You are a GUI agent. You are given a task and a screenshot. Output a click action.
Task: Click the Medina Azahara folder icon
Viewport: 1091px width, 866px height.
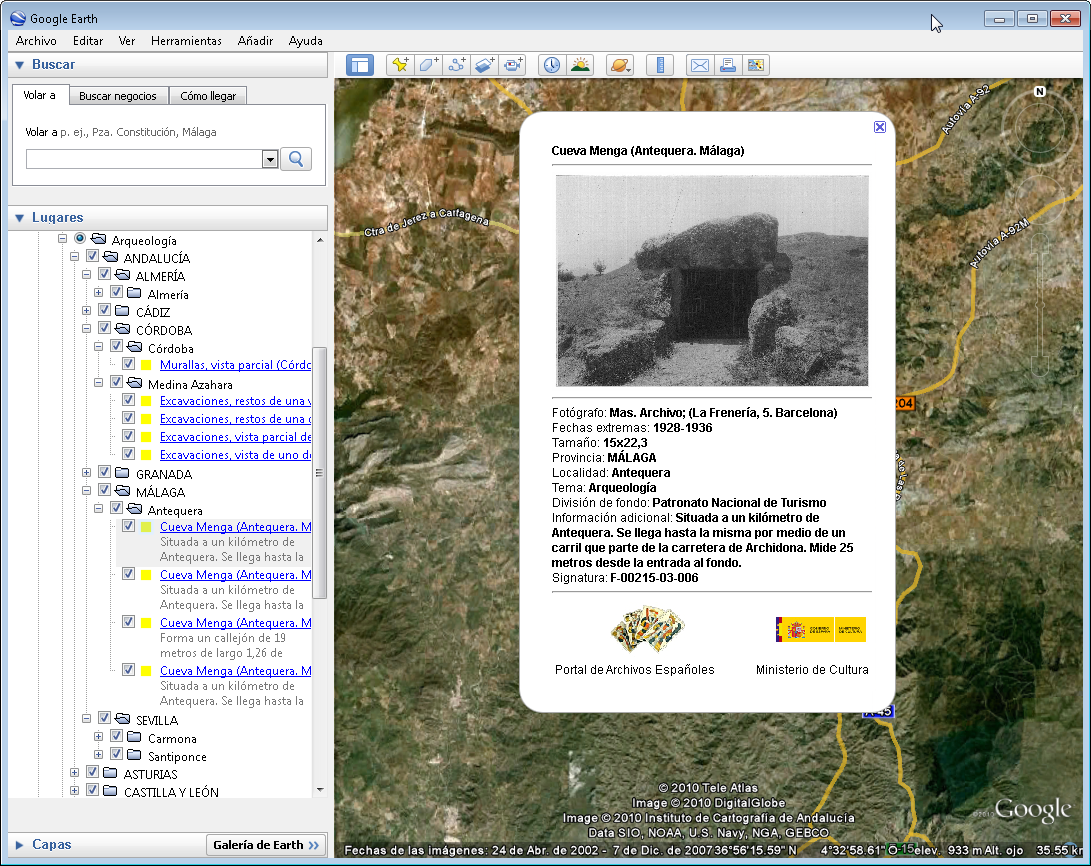135,383
